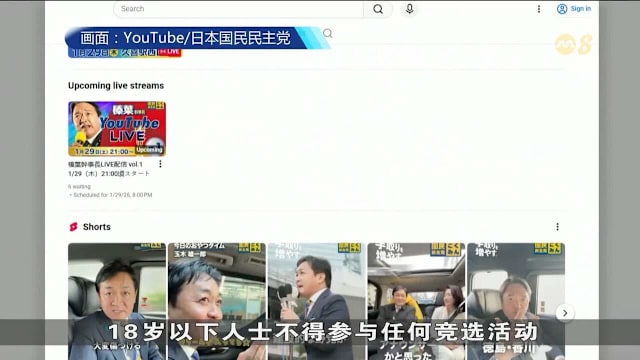Click the Shorts section heading
This screenshot has height=360, width=640.
click(x=97, y=227)
